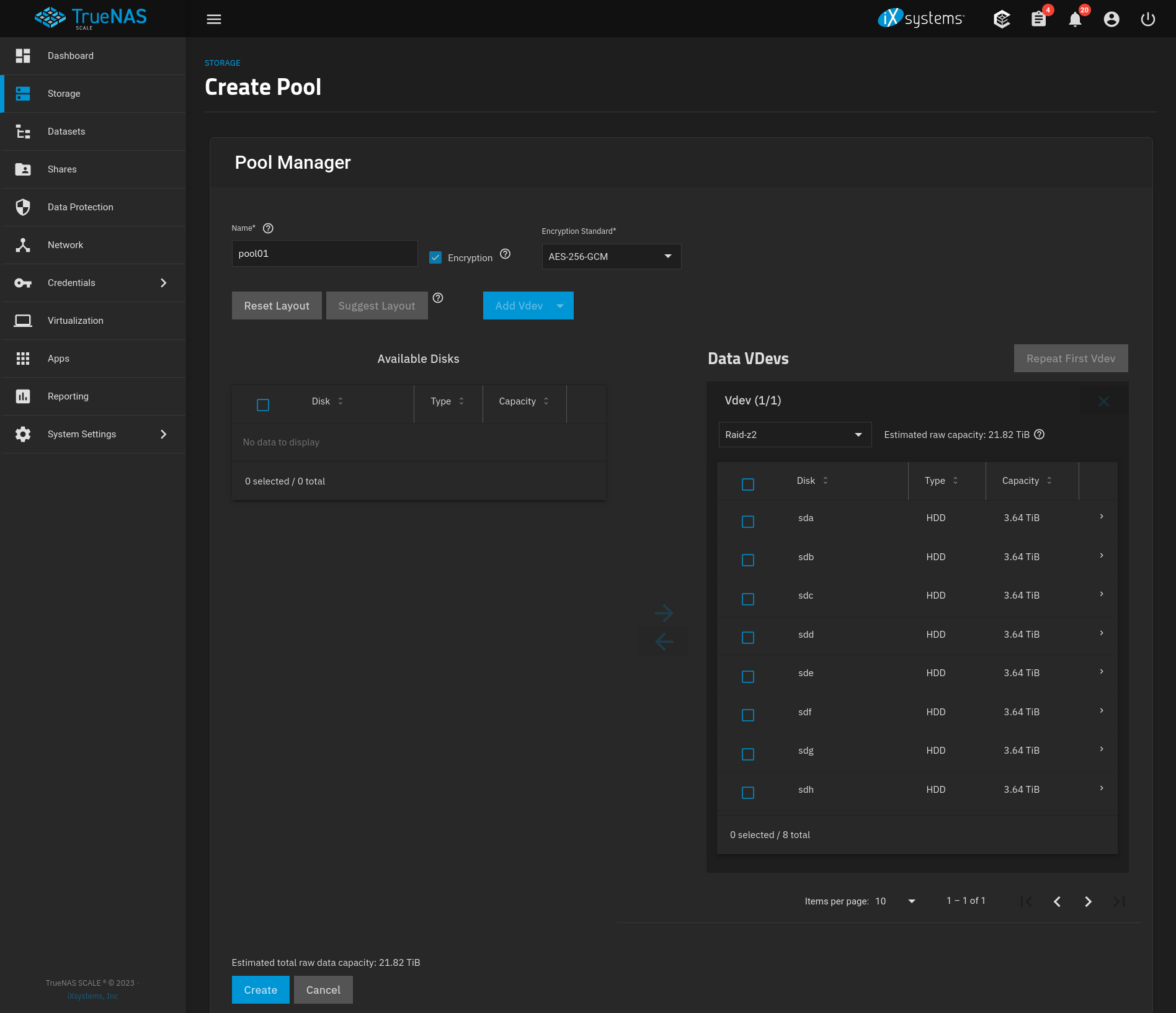This screenshot has width=1176, height=1013.
Task: Change the Raid-z2 layout dropdown
Action: pos(795,434)
